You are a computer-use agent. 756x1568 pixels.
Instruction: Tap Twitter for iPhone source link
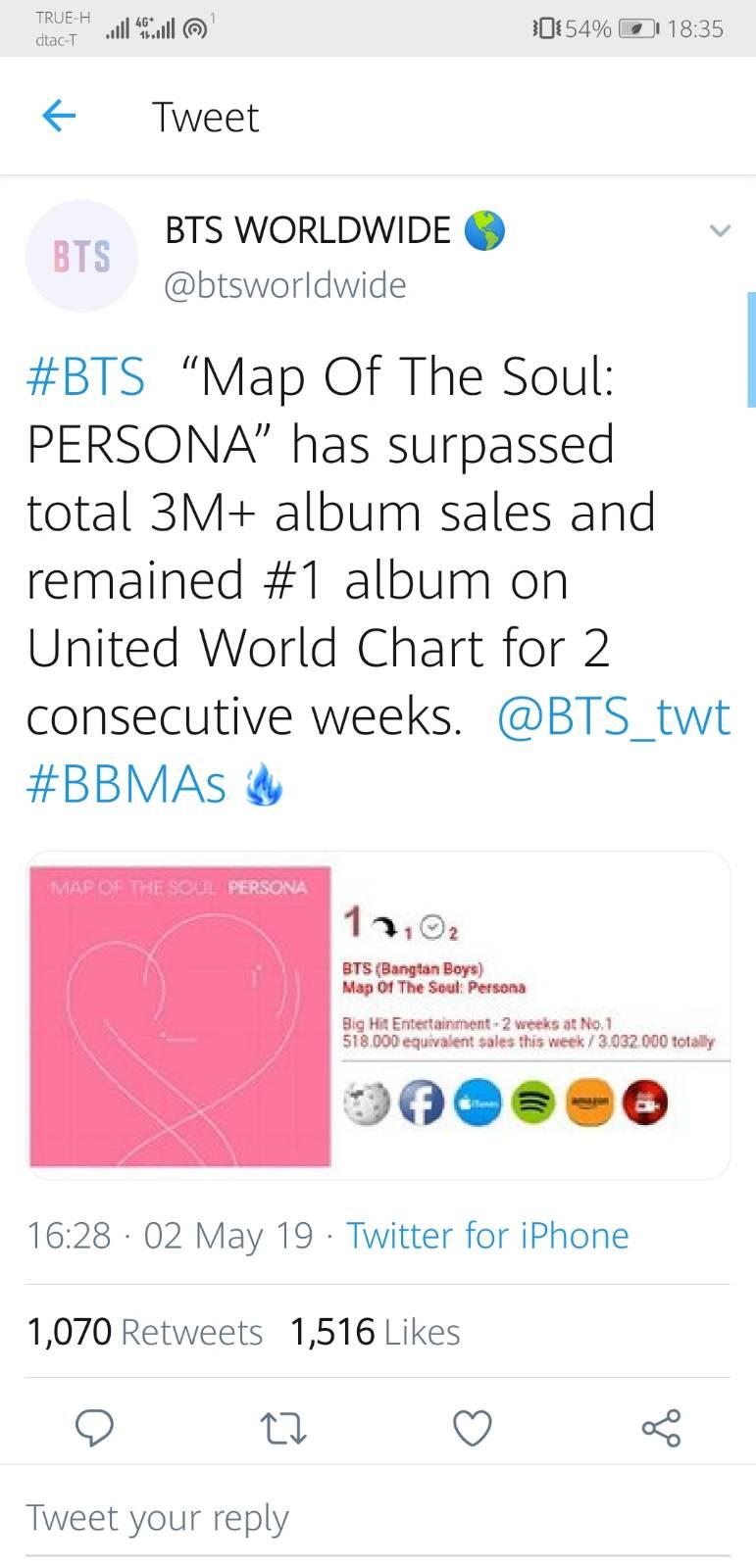487,1235
